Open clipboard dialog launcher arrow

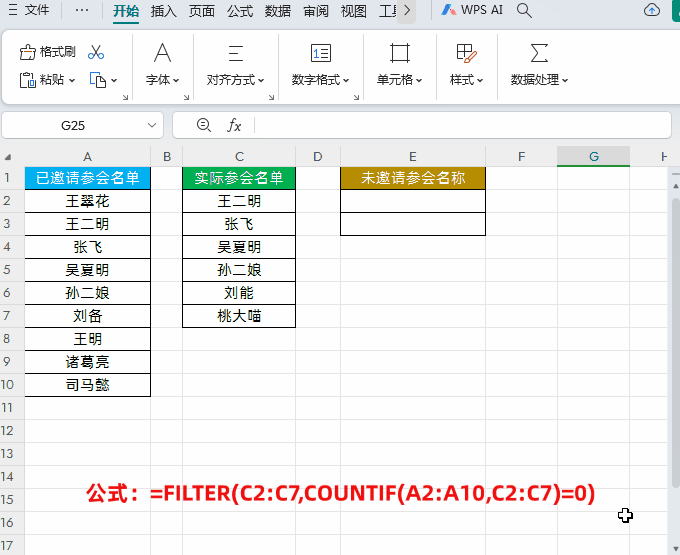tap(125, 98)
